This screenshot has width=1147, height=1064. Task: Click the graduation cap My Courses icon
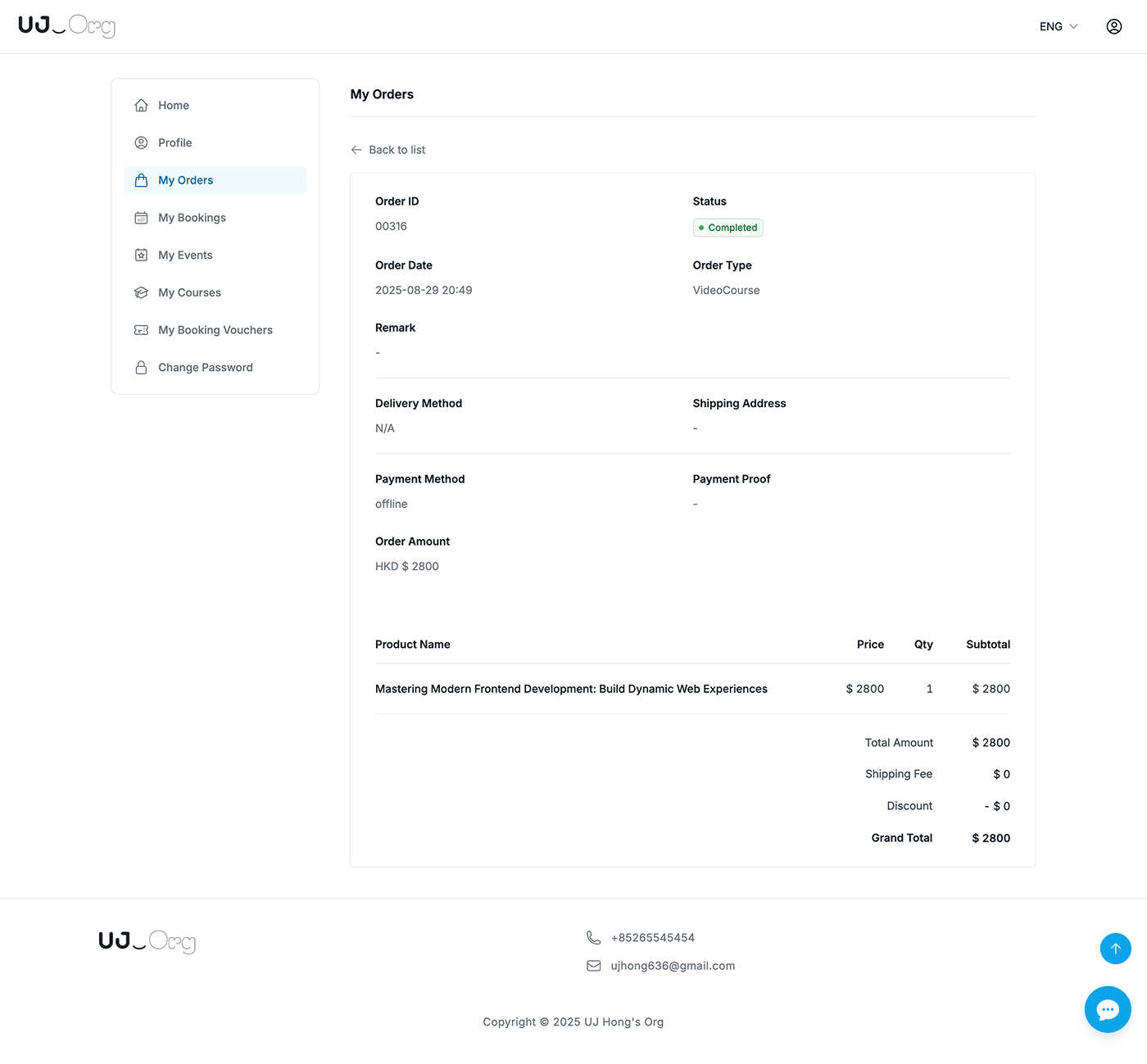pyautogui.click(x=141, y=292)
